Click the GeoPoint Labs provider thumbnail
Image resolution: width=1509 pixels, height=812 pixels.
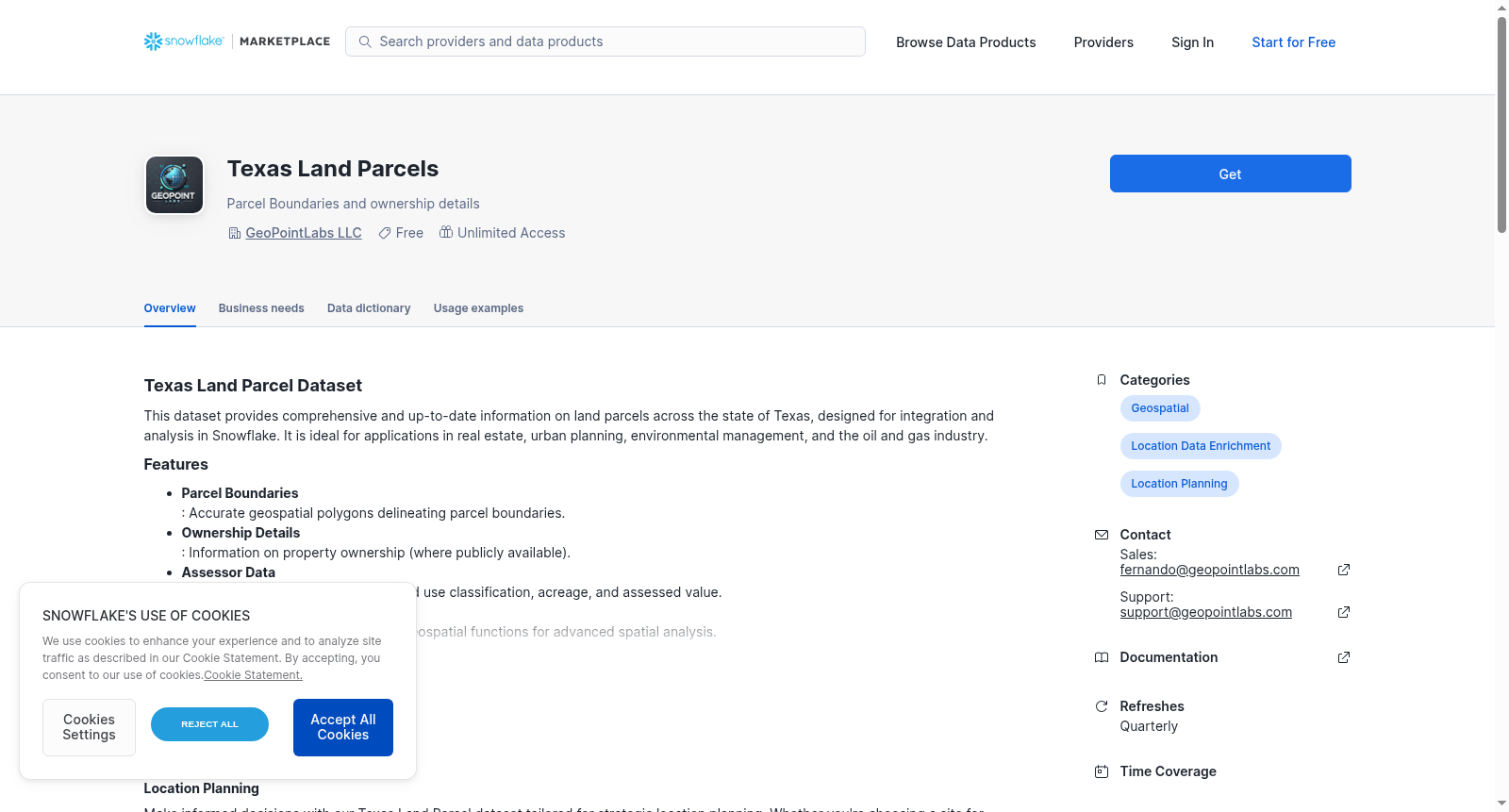click(x=174, y=185)
